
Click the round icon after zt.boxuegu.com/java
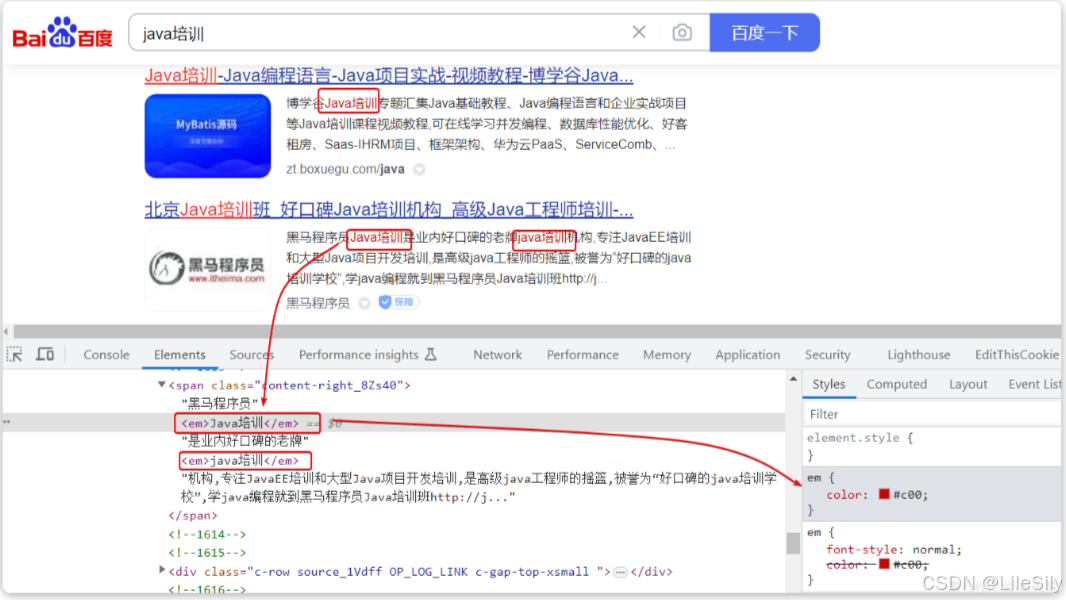(x=419, y=169)
